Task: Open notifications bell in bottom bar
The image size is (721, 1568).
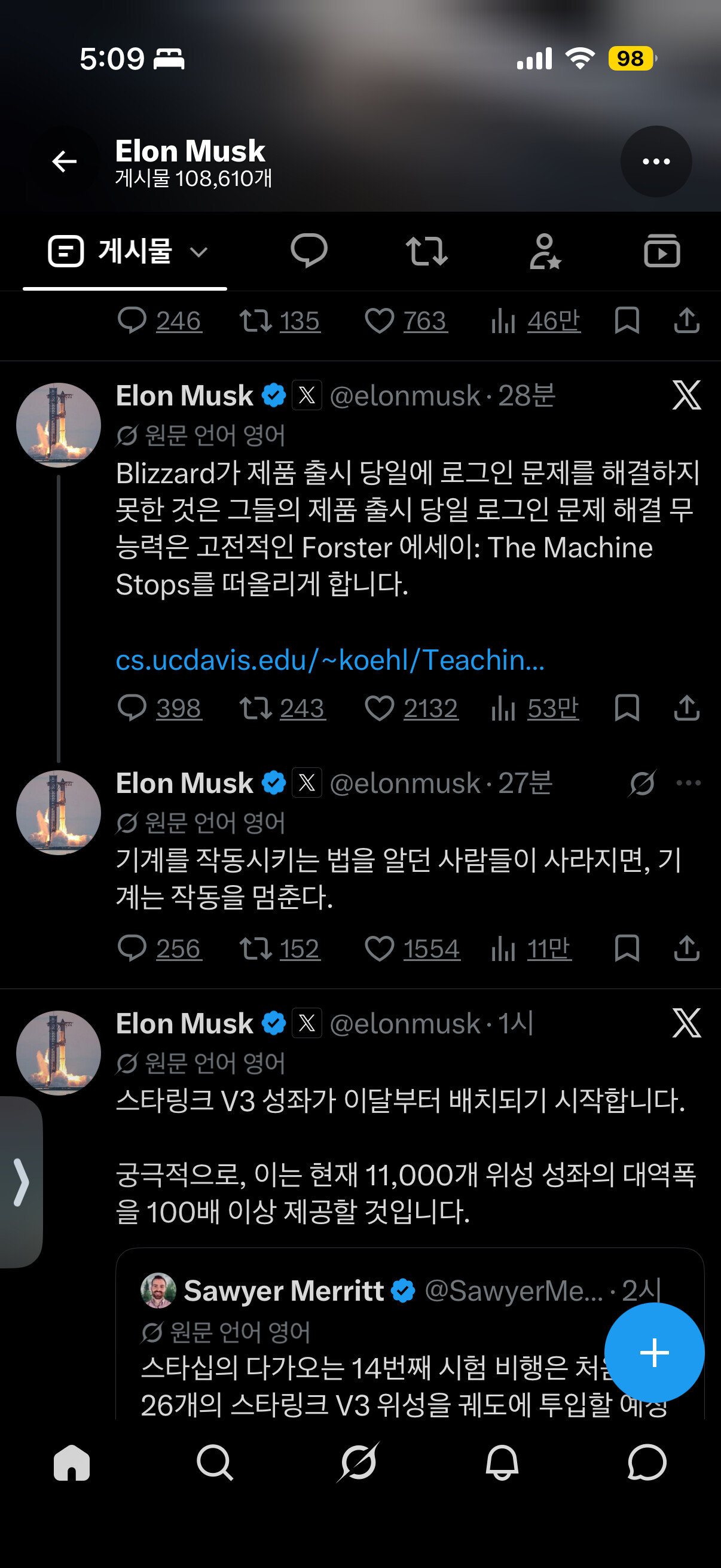Action: click(502, 1462)
